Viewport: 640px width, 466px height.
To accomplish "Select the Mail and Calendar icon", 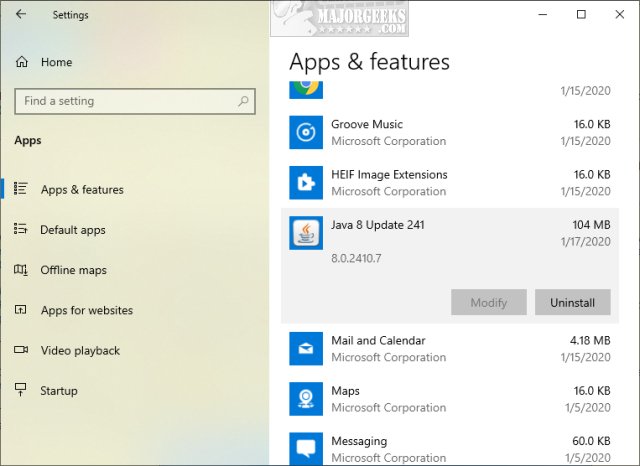I will tap(305, 348).
